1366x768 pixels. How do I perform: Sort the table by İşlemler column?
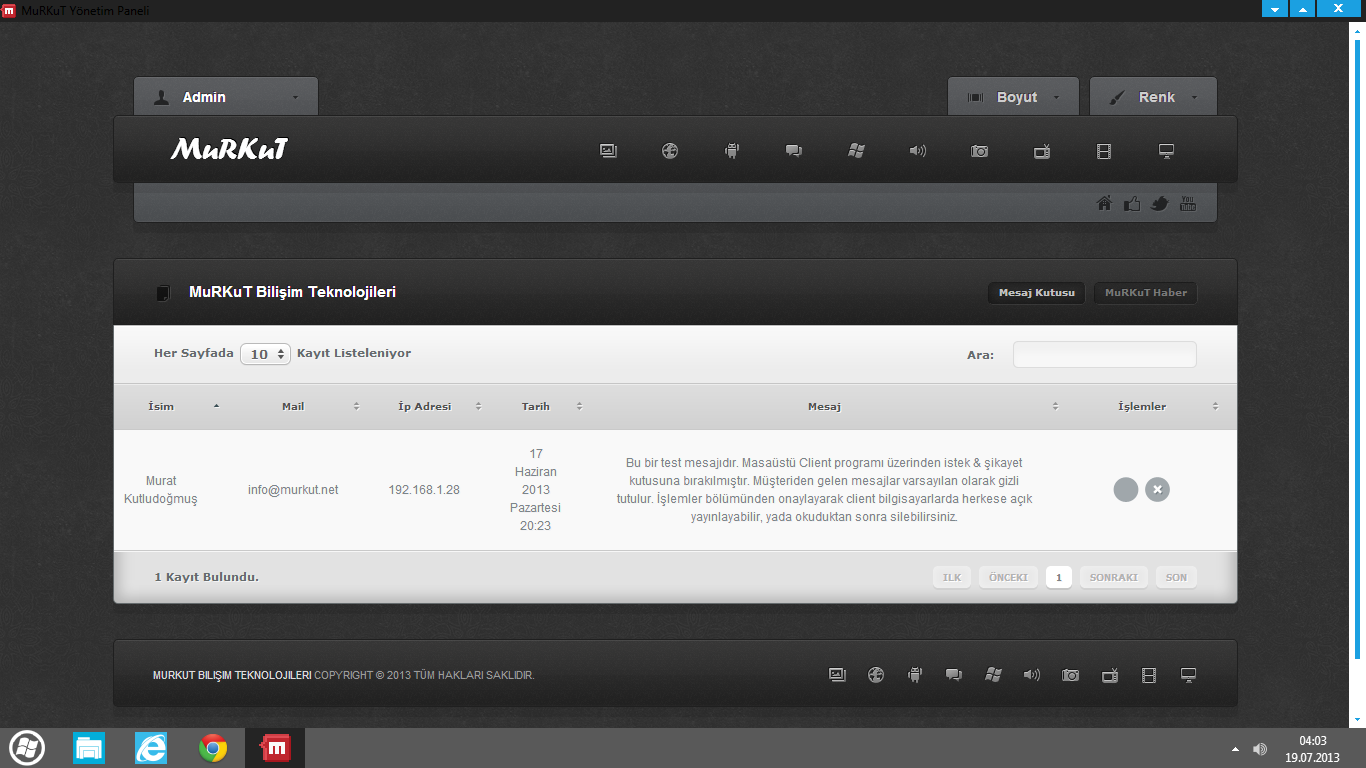point(1149,406)
